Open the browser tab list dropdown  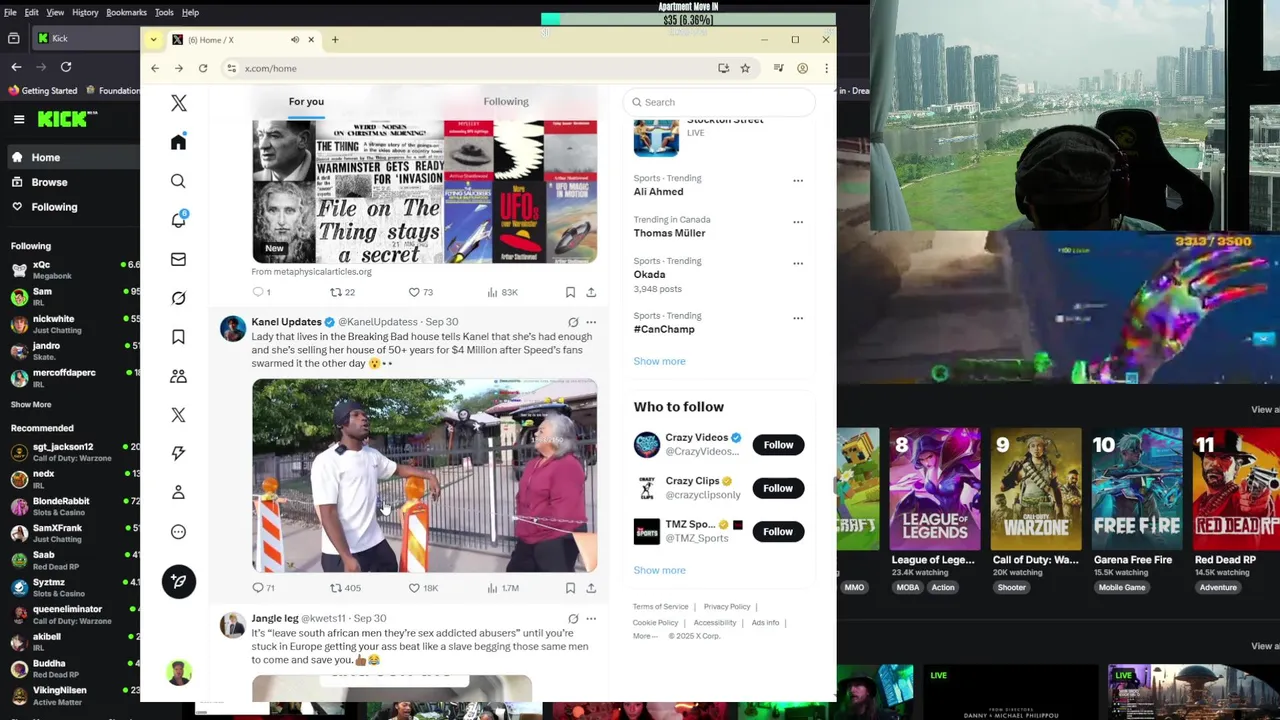click(x=153, y=40)
